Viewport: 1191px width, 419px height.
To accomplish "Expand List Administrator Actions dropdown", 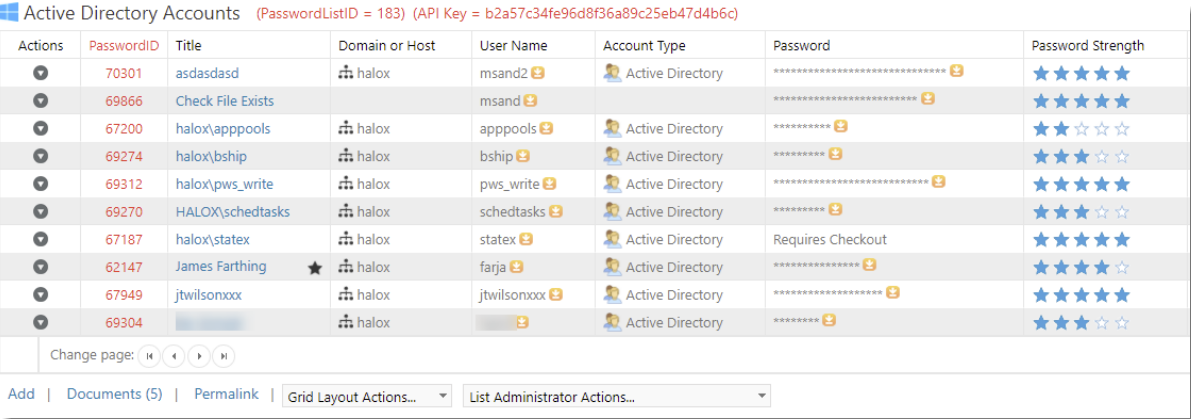I will pyautogui.click(x=617, y=396).
